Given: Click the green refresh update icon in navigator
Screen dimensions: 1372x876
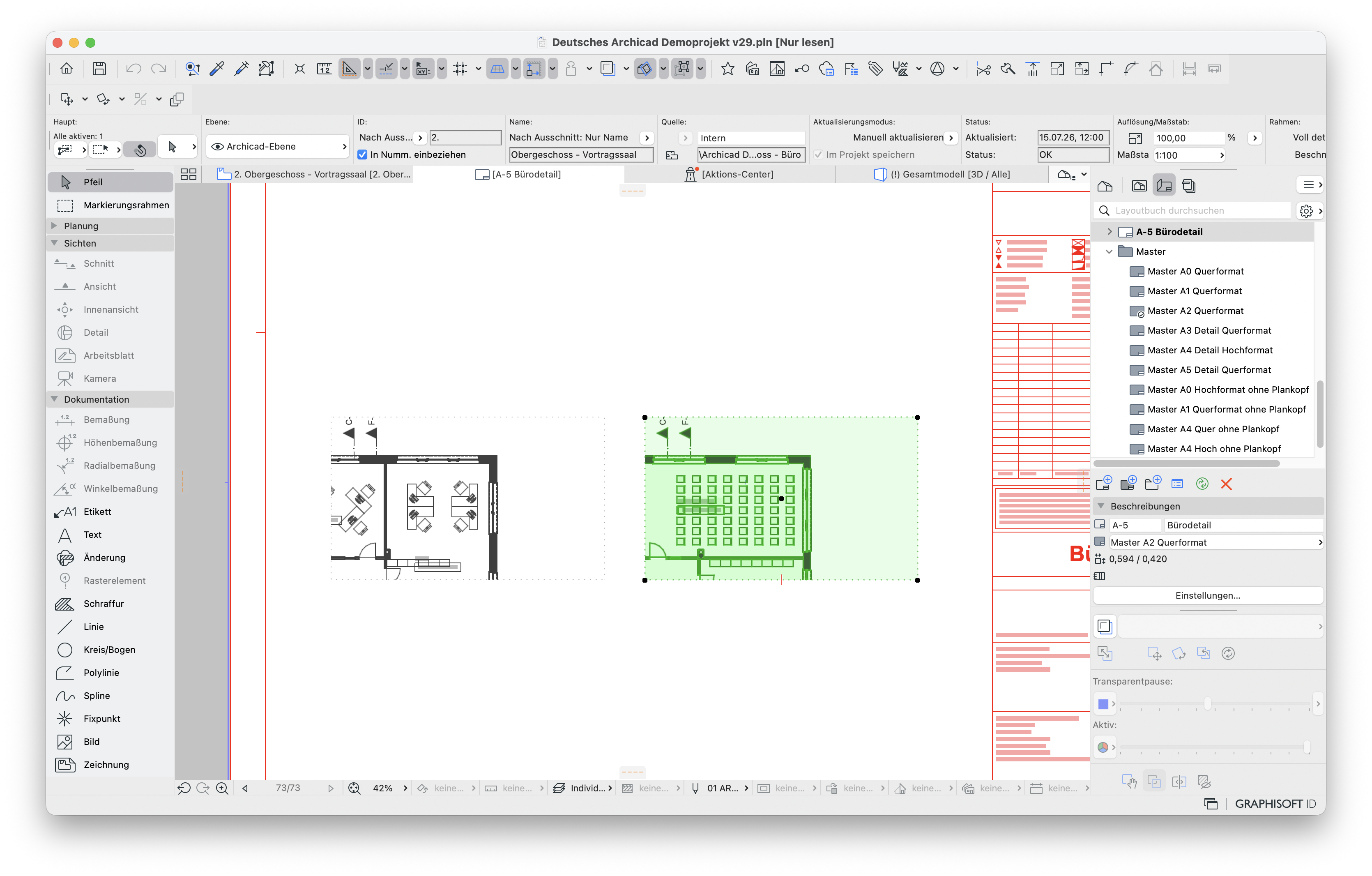Looking at the screenshot, I should coord(1202,484).
